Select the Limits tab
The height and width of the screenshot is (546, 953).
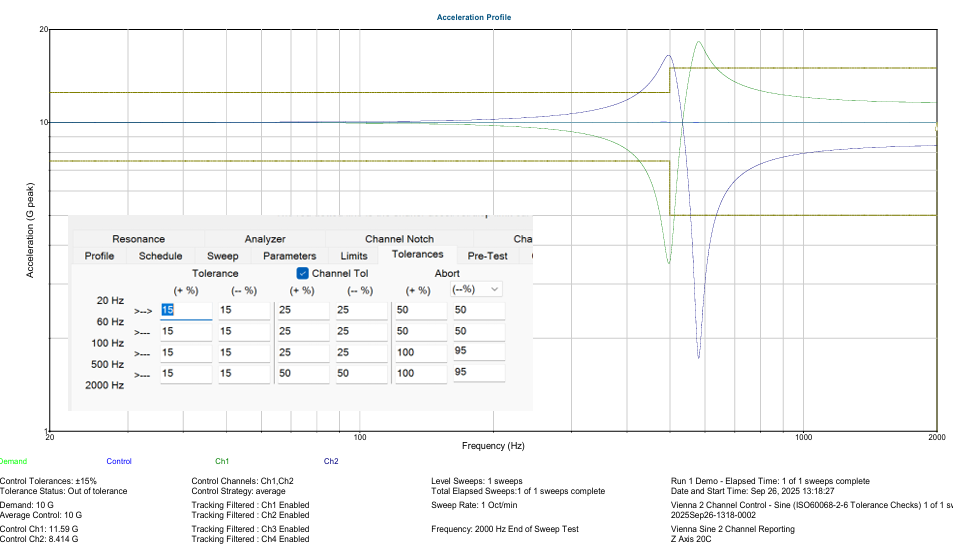(x=354, y=256)
